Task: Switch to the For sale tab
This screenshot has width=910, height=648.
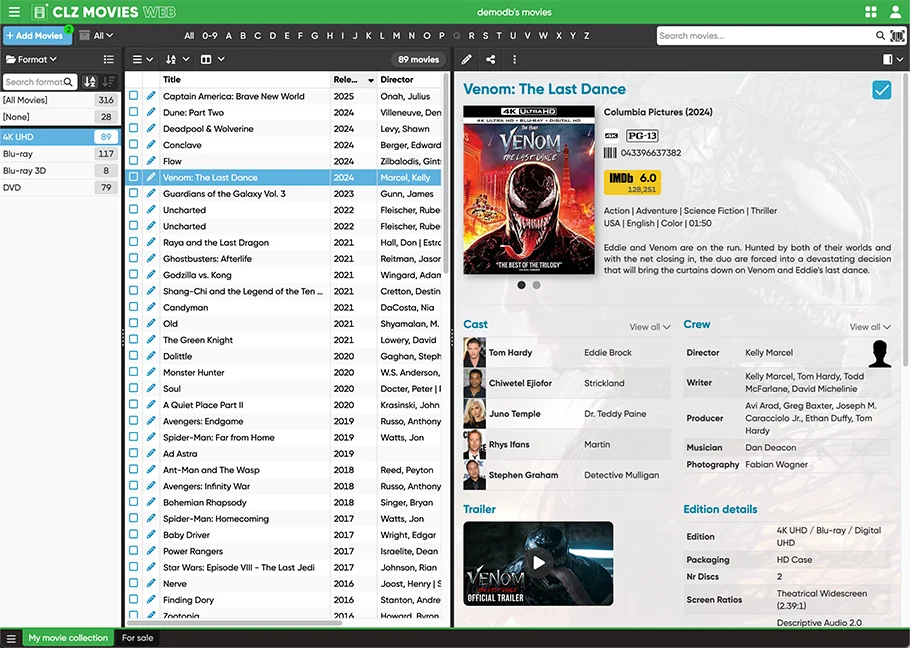Action: click(138, 638)
